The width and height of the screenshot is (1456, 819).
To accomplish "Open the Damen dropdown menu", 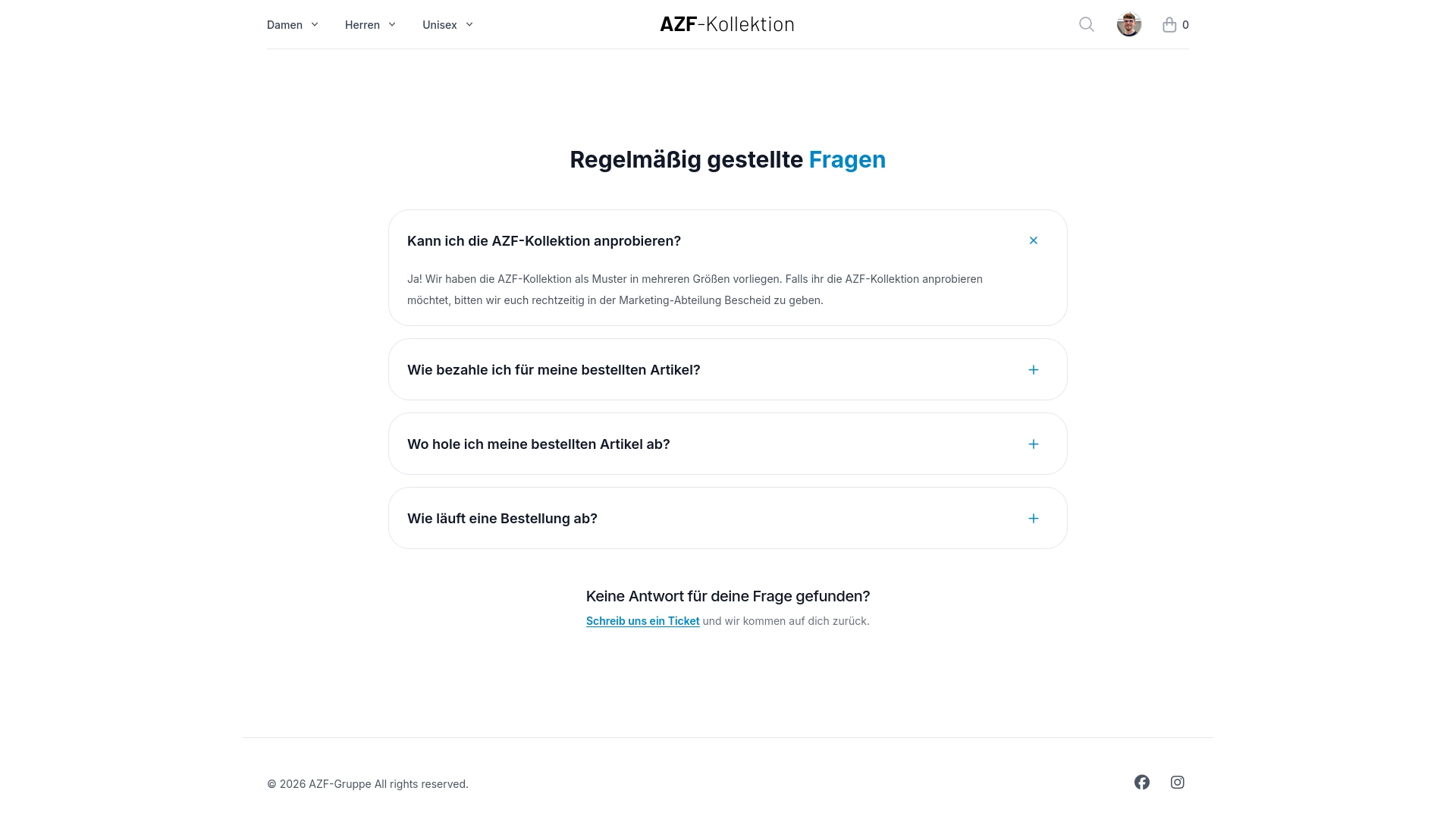I will point(293,24).
